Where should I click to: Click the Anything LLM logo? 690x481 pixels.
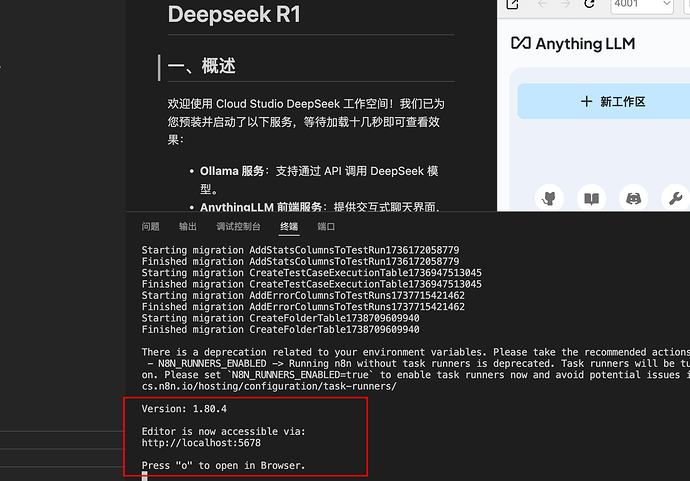[x=573, y=44]
